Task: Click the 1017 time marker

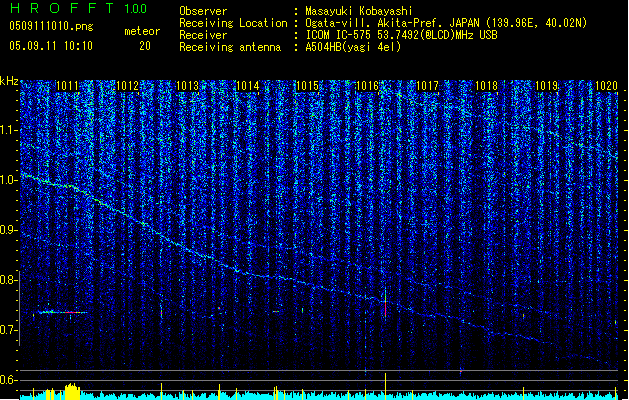Action: [x=427, y=86]
